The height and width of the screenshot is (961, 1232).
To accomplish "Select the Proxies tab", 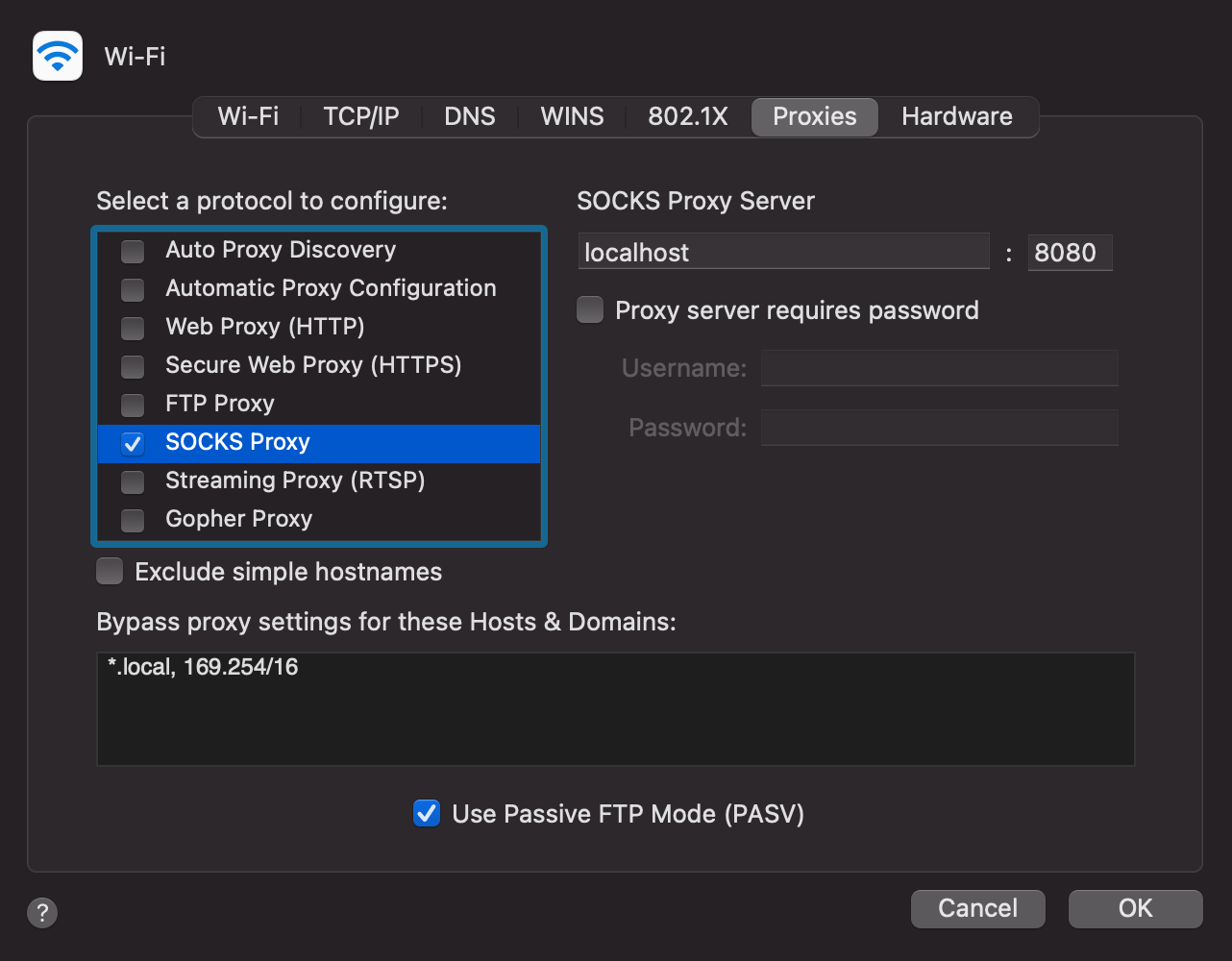I will pyautogui.click(x=815, y=116).
